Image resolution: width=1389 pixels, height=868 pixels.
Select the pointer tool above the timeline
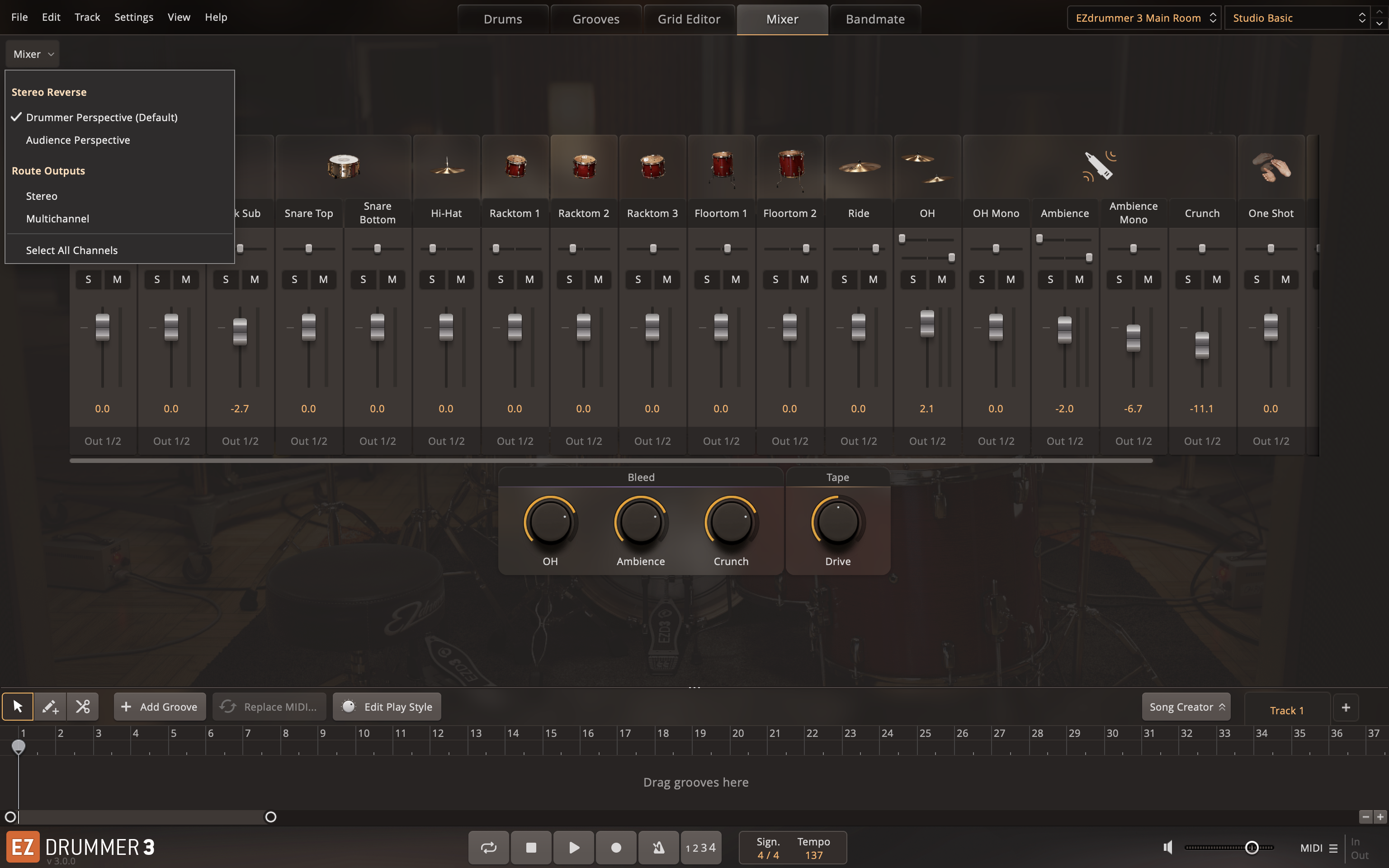tap(18, 706)
